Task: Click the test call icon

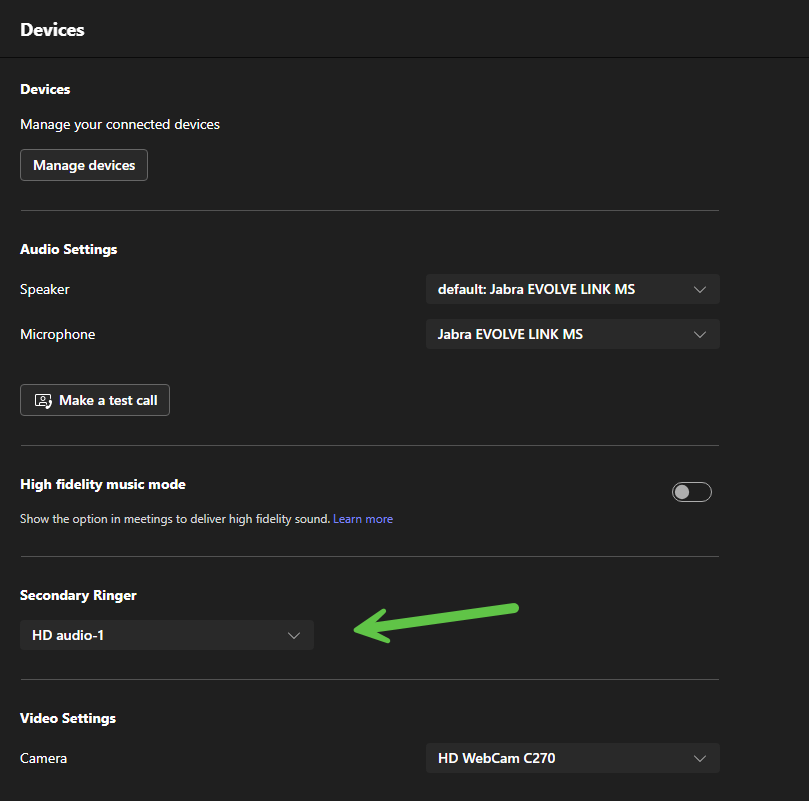Action: coord(43,400)
